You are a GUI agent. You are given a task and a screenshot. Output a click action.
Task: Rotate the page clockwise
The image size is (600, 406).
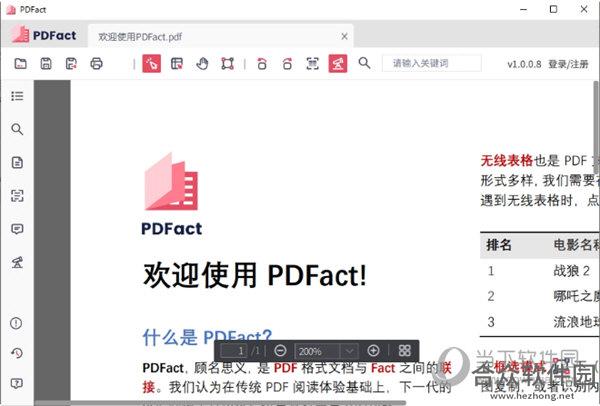pyautogui.click(x=287, y=64)
